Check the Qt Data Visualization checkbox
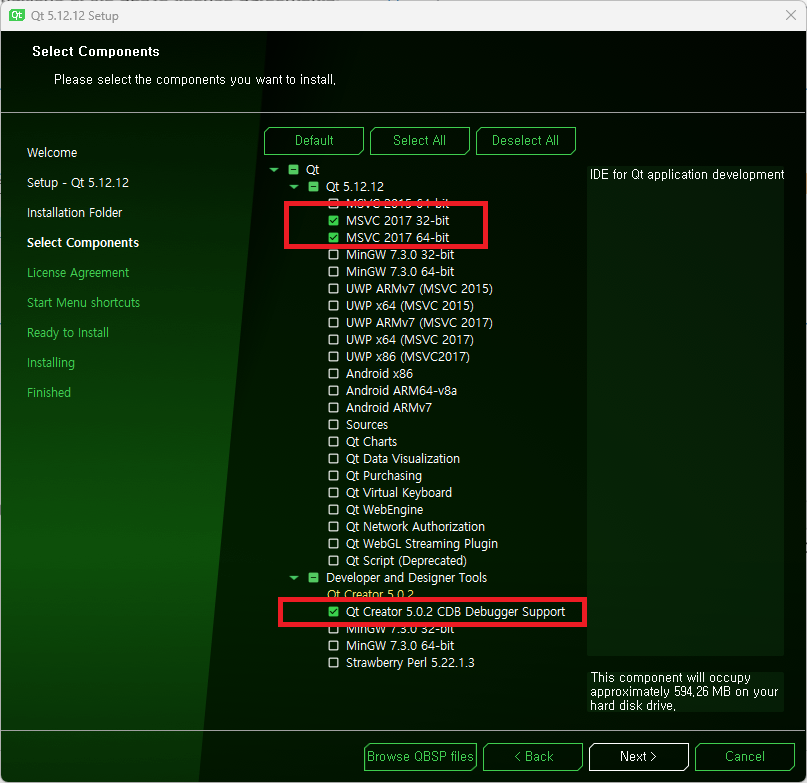This screenshot has width=807, height=783. (x=334, y=458)
